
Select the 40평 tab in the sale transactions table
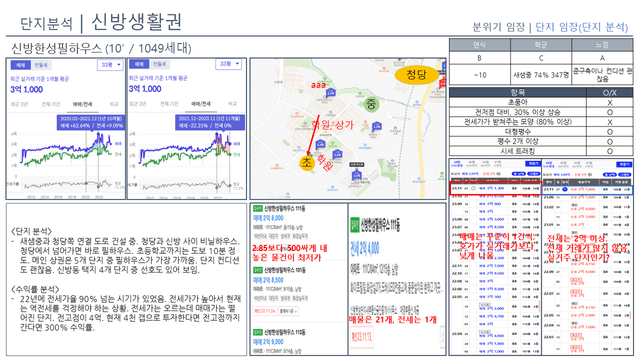(472, 164)
